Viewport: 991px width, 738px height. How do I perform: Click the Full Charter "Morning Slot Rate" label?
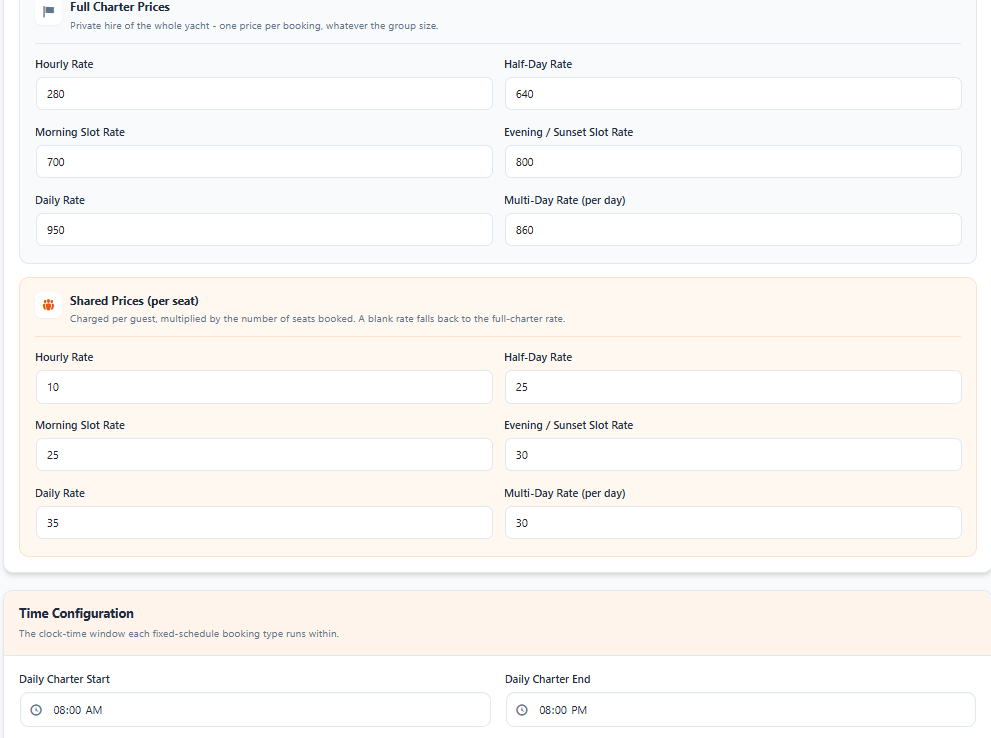(80, 132)
